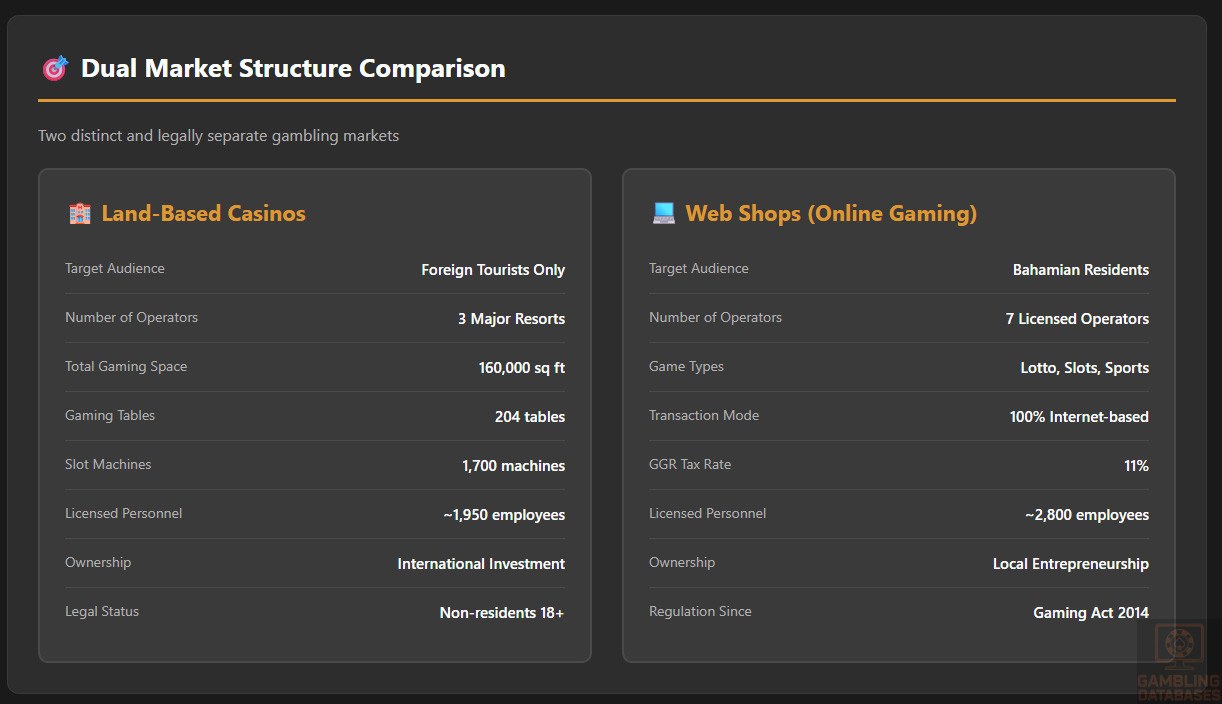Select the Foreign Tourists Only value

(493, 270)
